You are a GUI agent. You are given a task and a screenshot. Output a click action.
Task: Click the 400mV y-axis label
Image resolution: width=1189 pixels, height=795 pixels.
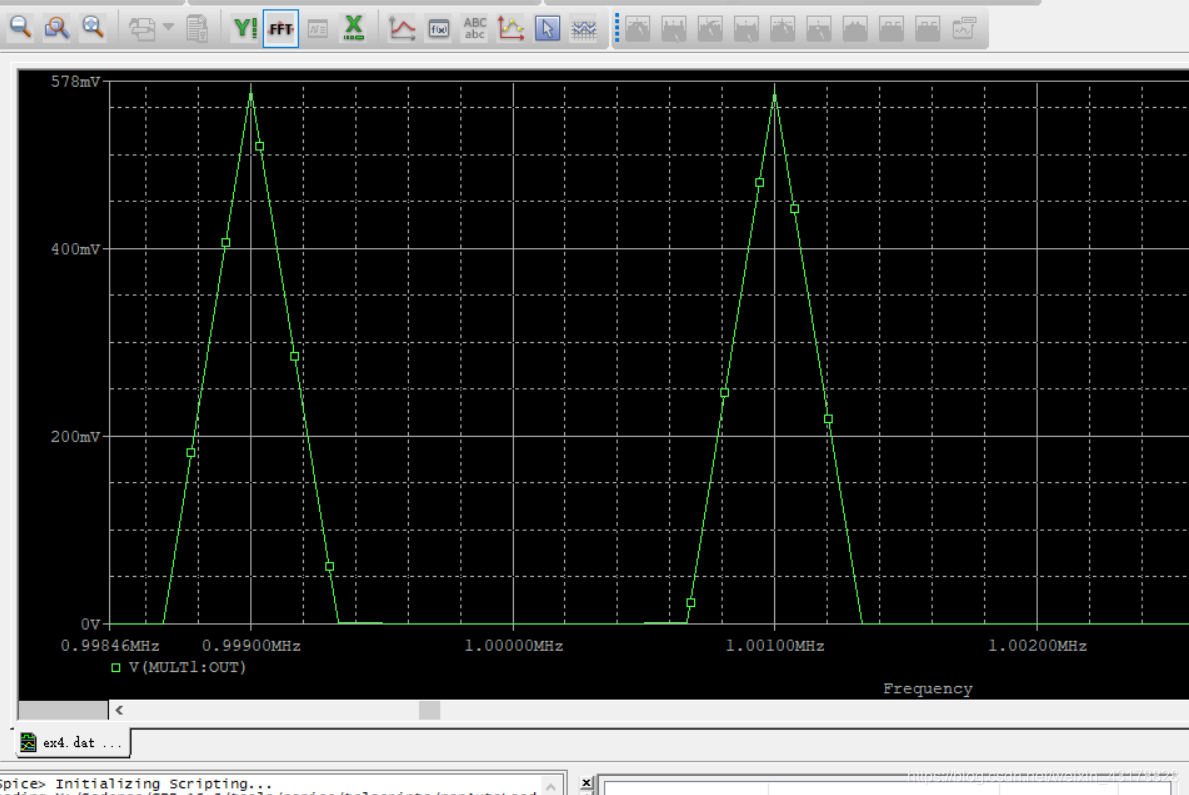(75, 249)
